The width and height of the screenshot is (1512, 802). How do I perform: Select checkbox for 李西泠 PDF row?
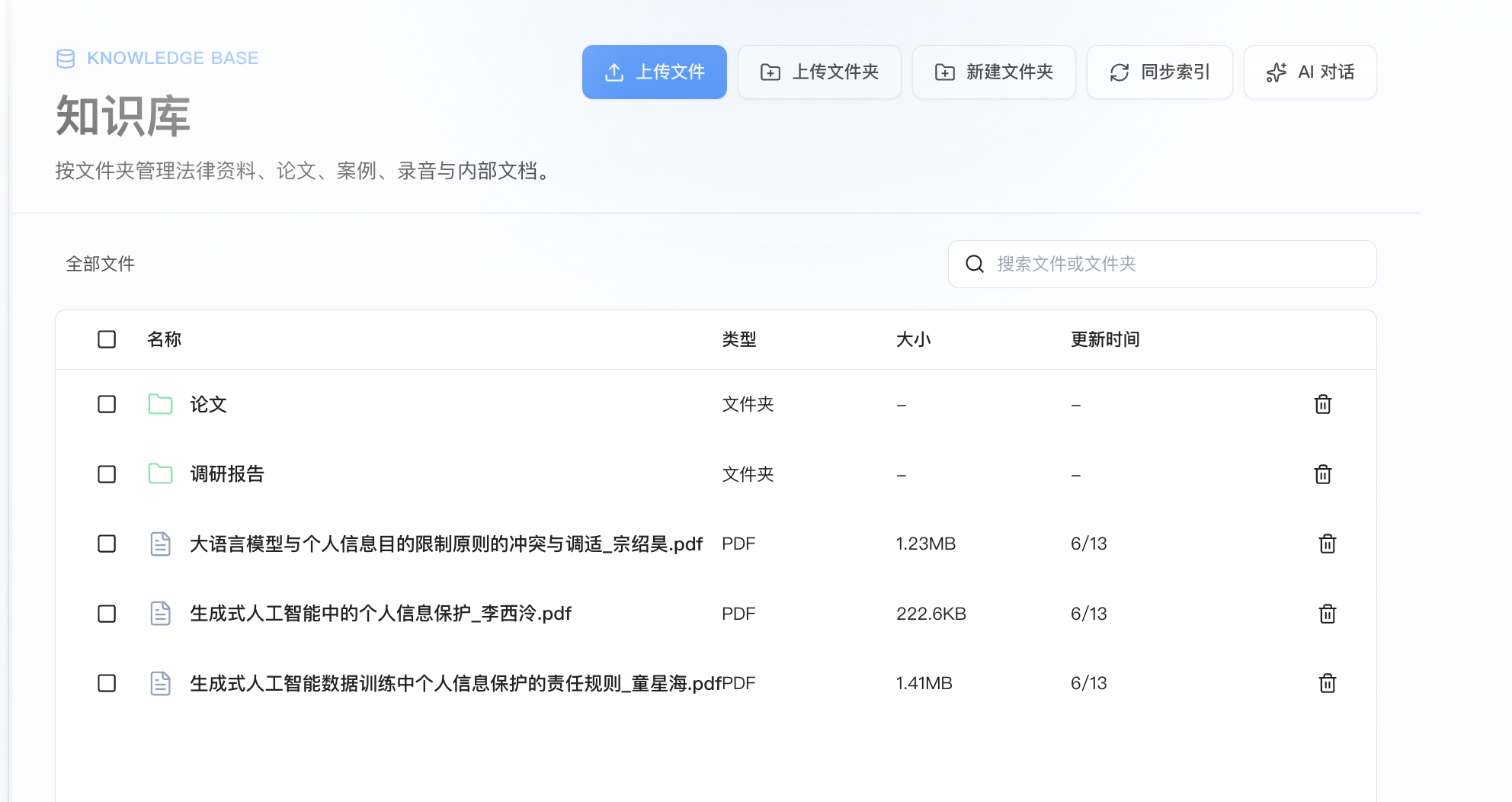point(107,614)
